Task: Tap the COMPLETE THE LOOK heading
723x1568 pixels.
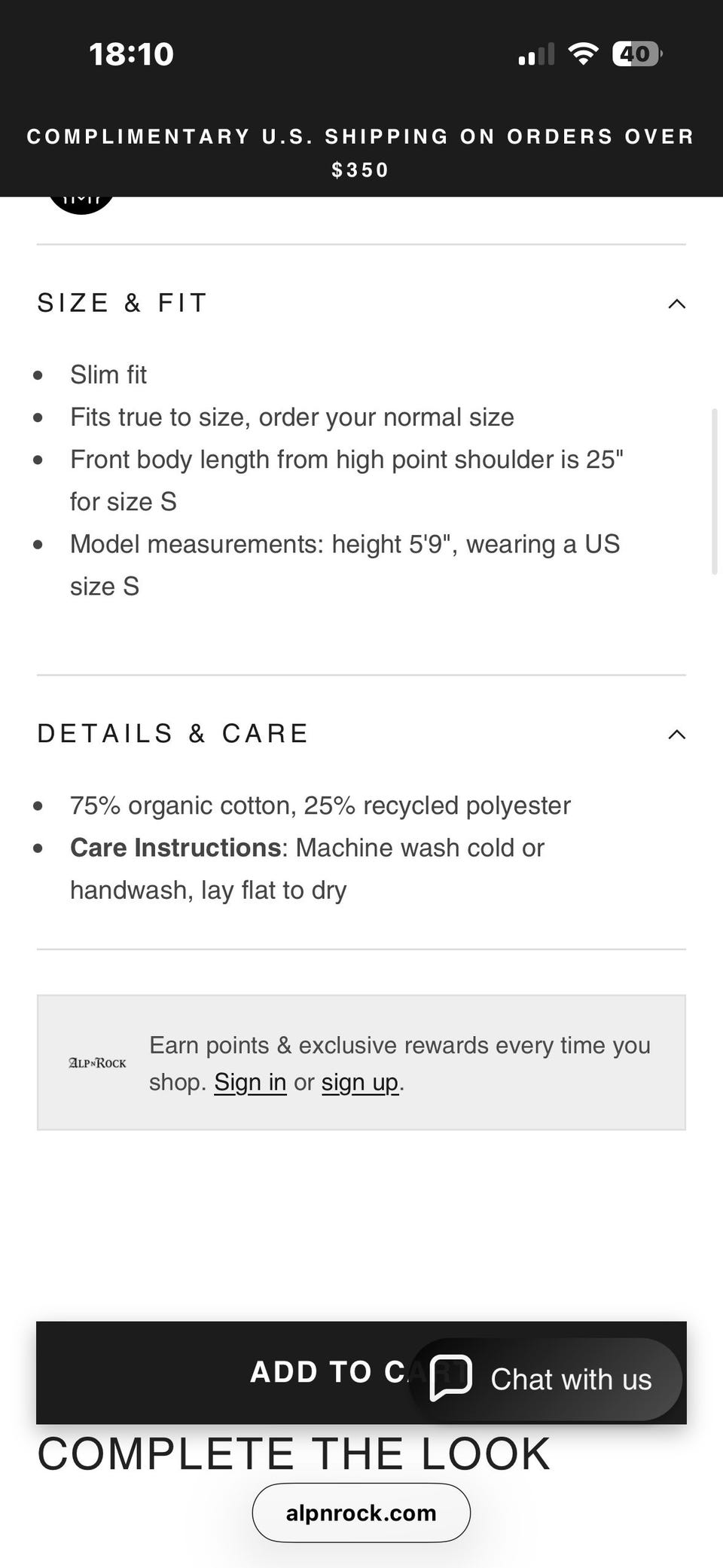Action: point(294,1454)
